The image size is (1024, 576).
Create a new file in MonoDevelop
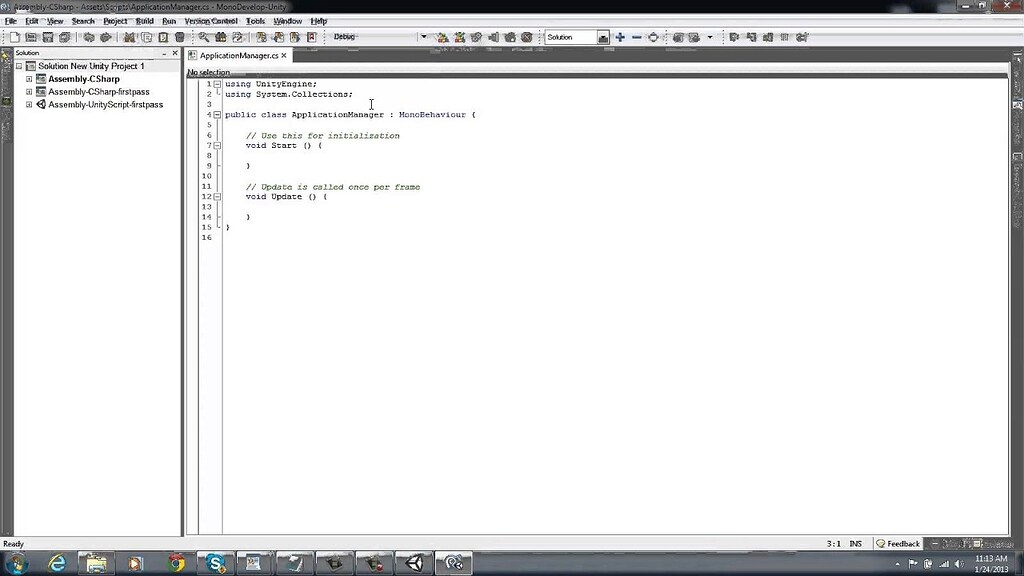pyautogui.click(x=16, y=37)
